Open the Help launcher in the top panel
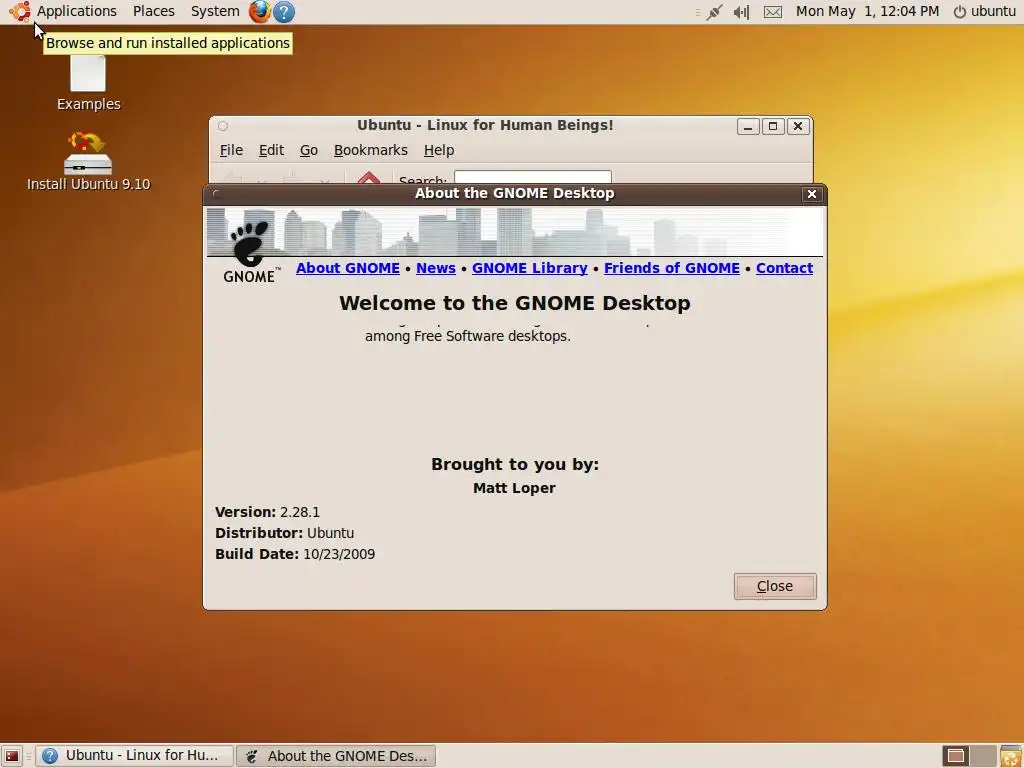The height and width of the screenshot is (768, 1024). tap(283, 11)
